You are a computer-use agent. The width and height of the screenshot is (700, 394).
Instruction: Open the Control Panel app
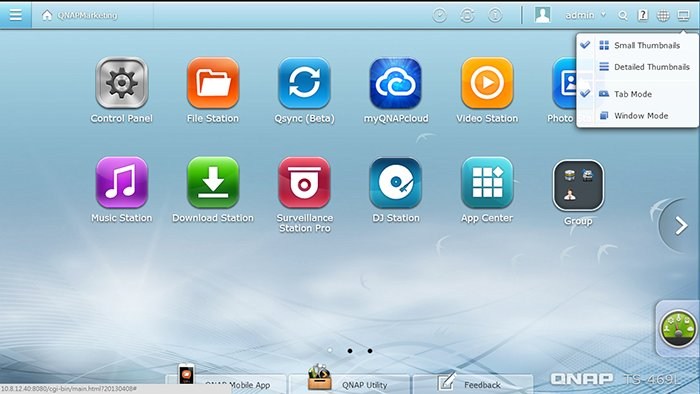(x=121, y=83)
